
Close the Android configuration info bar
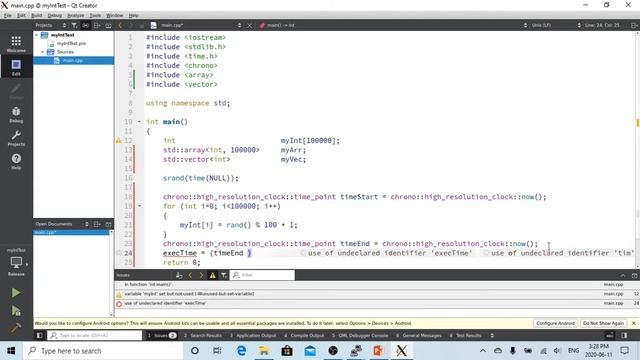coord(633,323)
